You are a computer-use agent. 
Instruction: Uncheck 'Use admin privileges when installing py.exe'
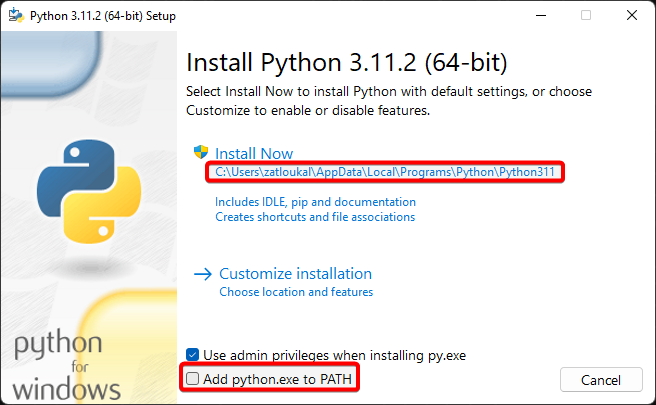click(x=193, y=354)
